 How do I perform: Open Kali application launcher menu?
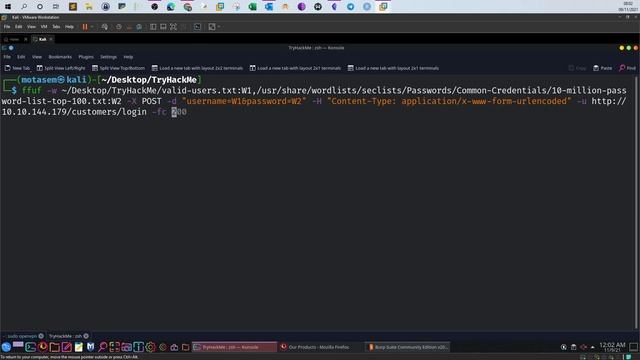pyautogui.click(x=6, y=347)
